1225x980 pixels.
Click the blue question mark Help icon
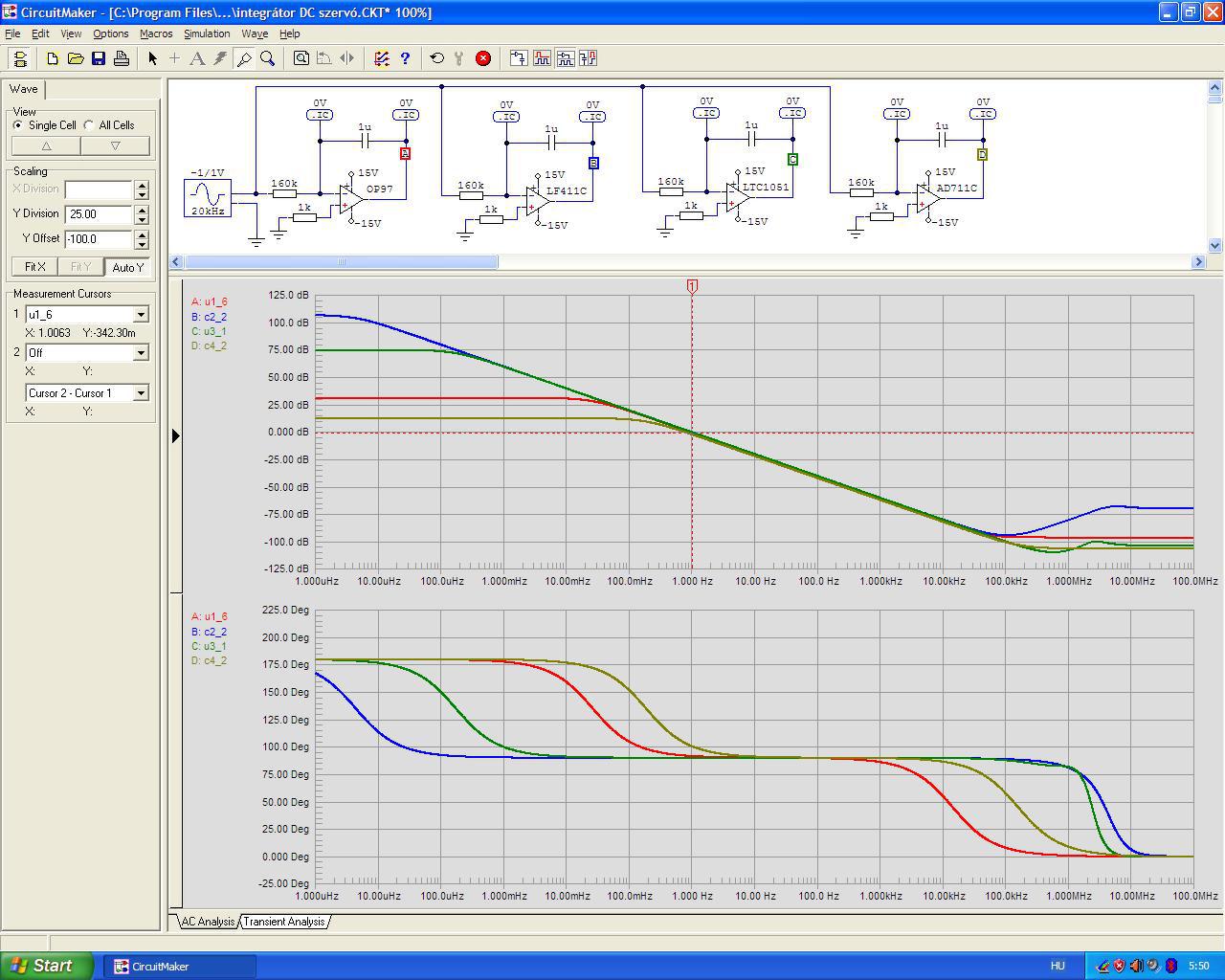tap(405, 58)
